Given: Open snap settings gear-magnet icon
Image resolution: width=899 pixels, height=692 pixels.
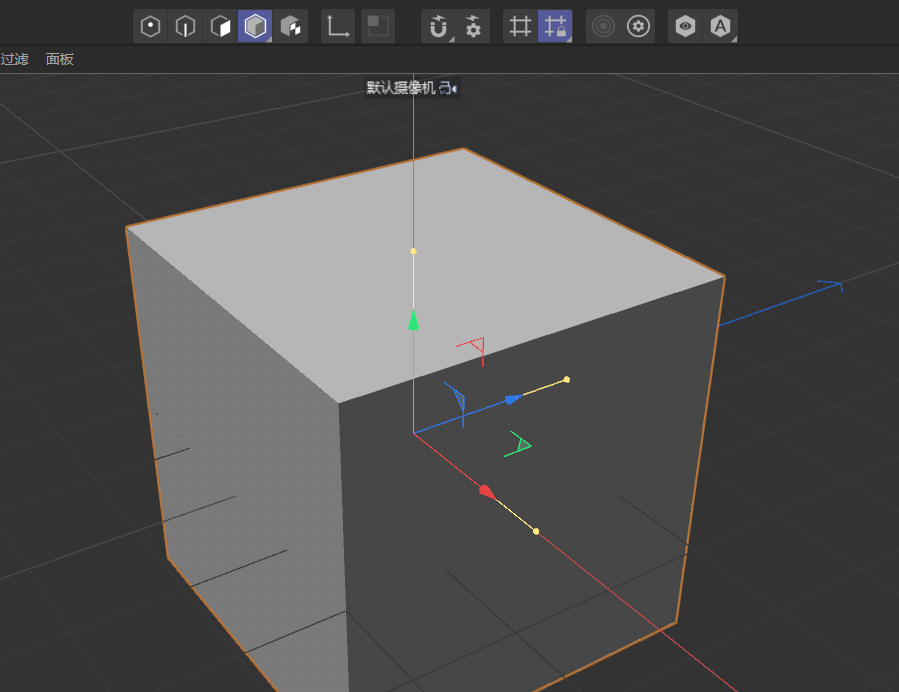Looking at the screenshot, I should (x=473, y=27).
